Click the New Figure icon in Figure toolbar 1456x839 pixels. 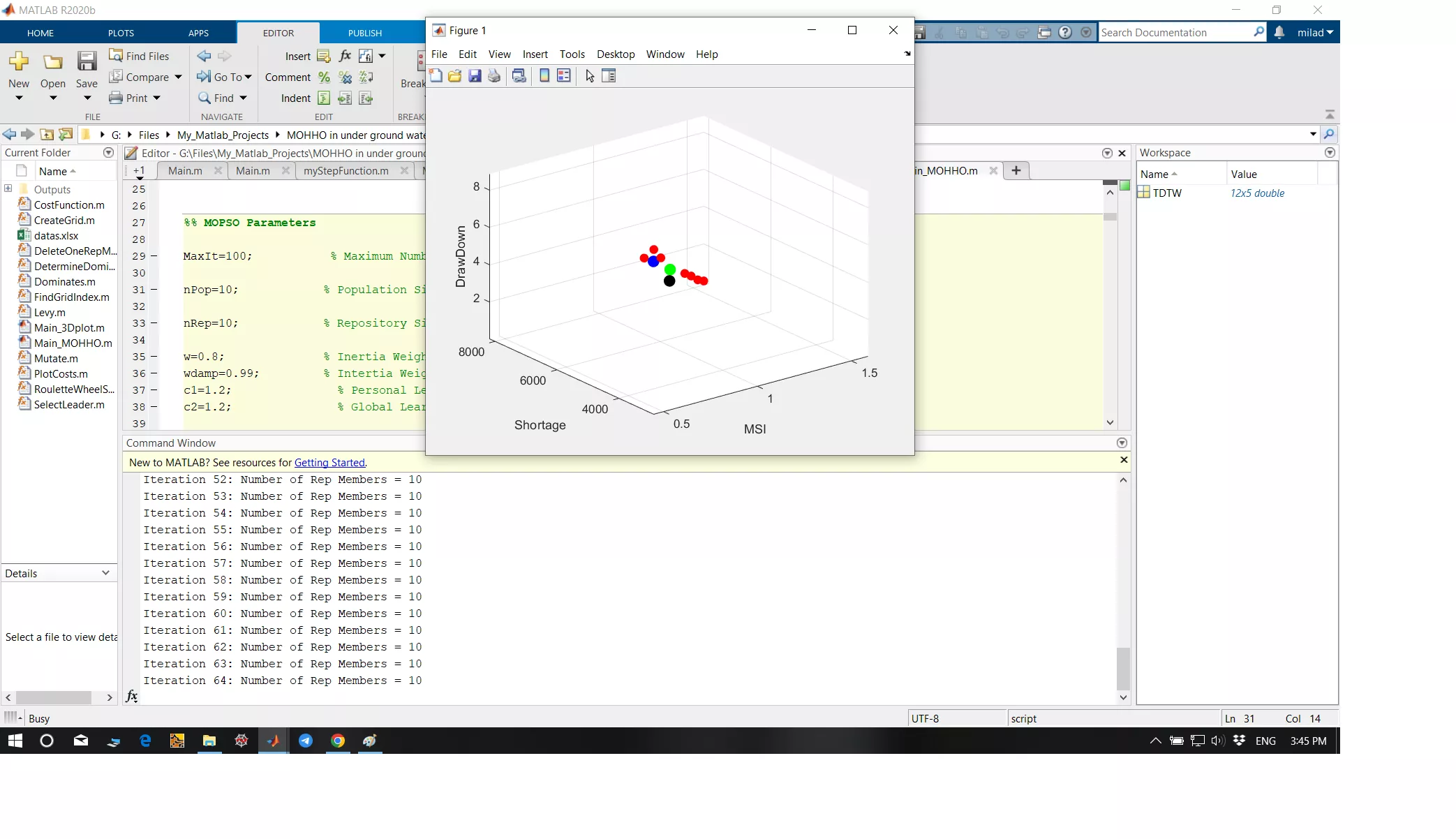tap(436, 76)
